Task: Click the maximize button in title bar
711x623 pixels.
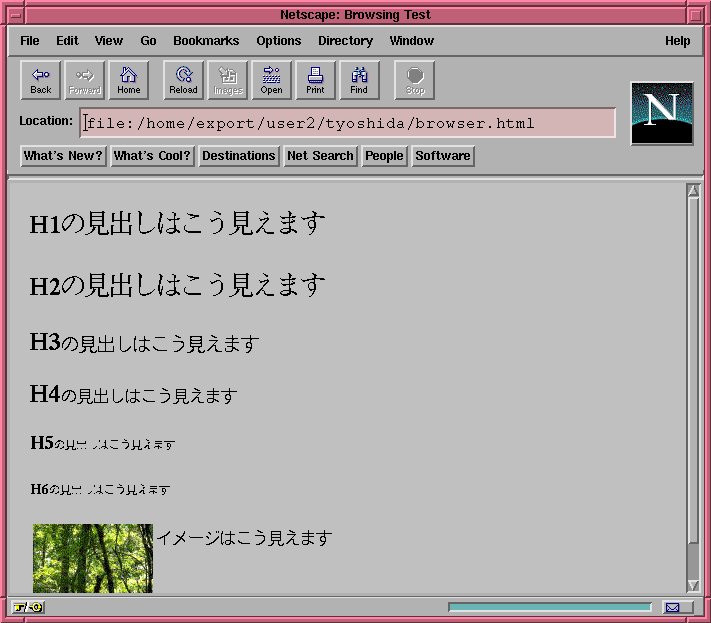Action: (x=695, y=15)
